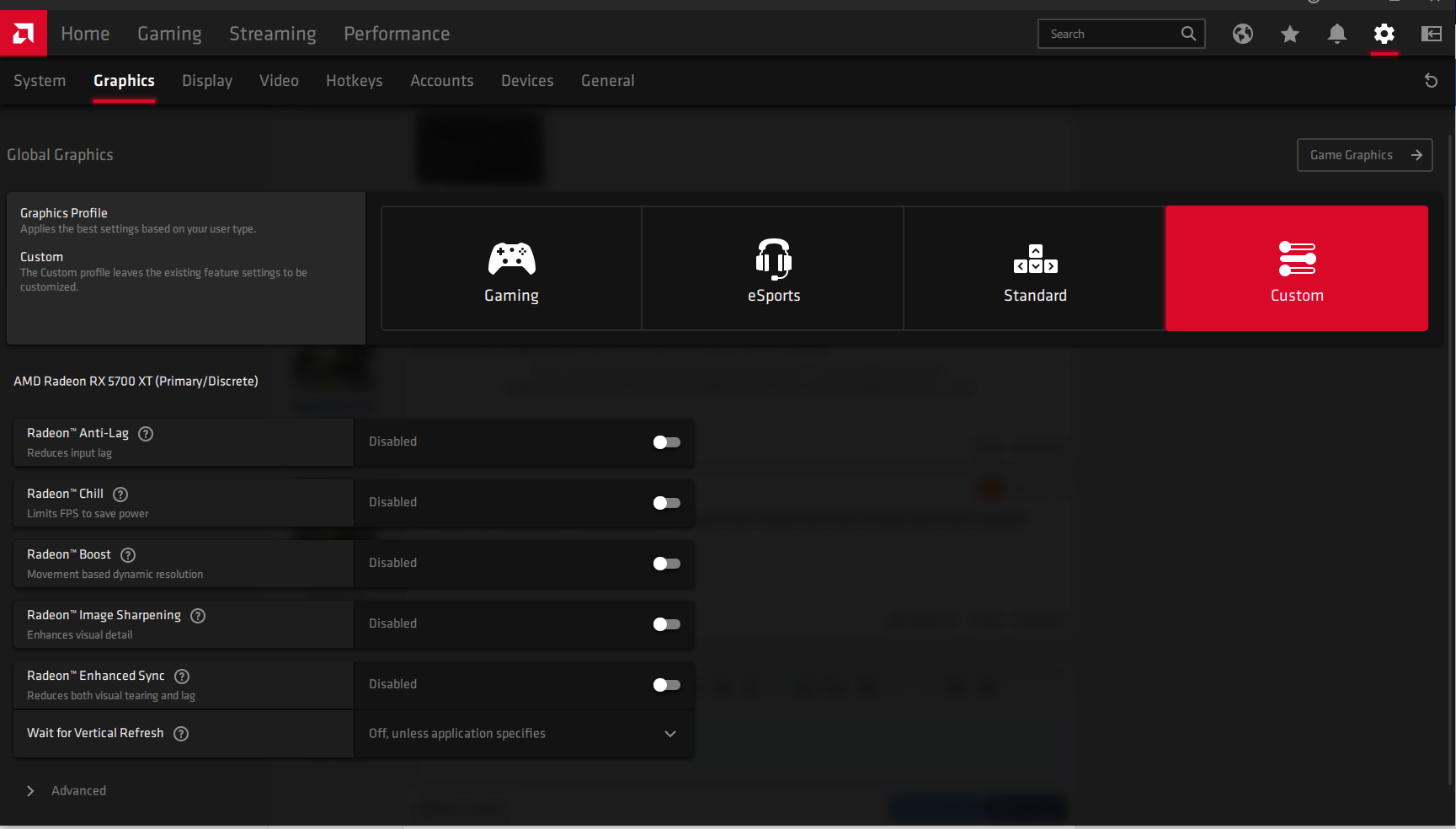Open the web browser globe icon
1456x829 pixels.
(x=1243, y=34)
